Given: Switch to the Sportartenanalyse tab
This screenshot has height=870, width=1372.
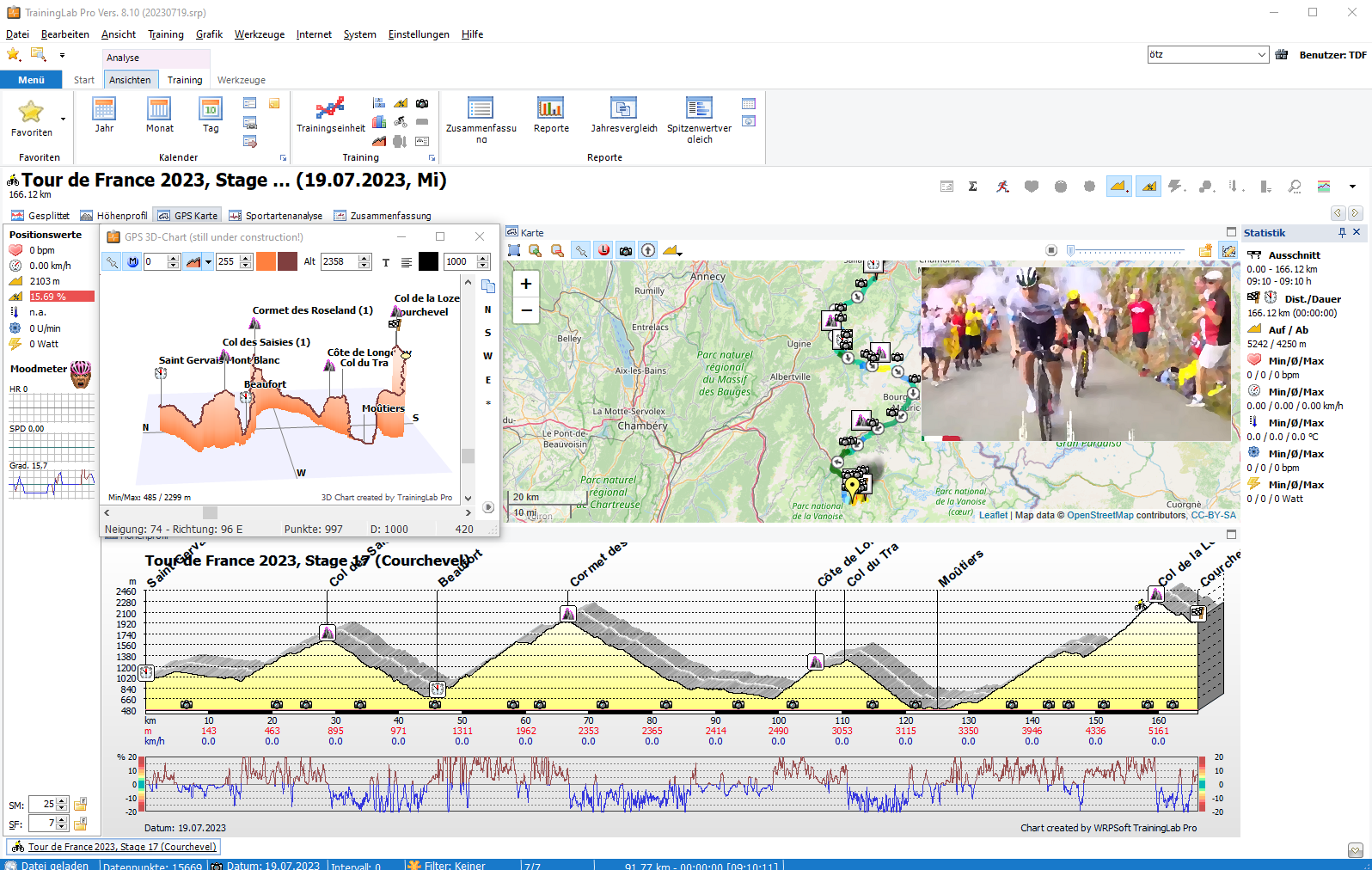Looking at the screenshot, I should (276, 216).
